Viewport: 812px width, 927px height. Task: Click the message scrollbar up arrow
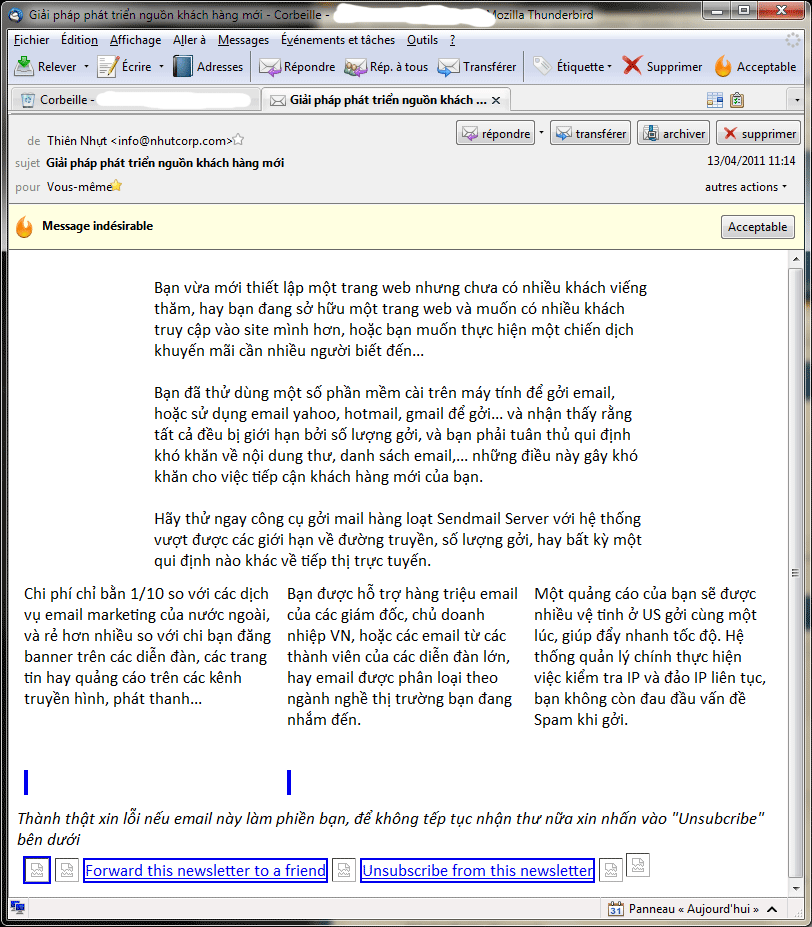(796, 259)
